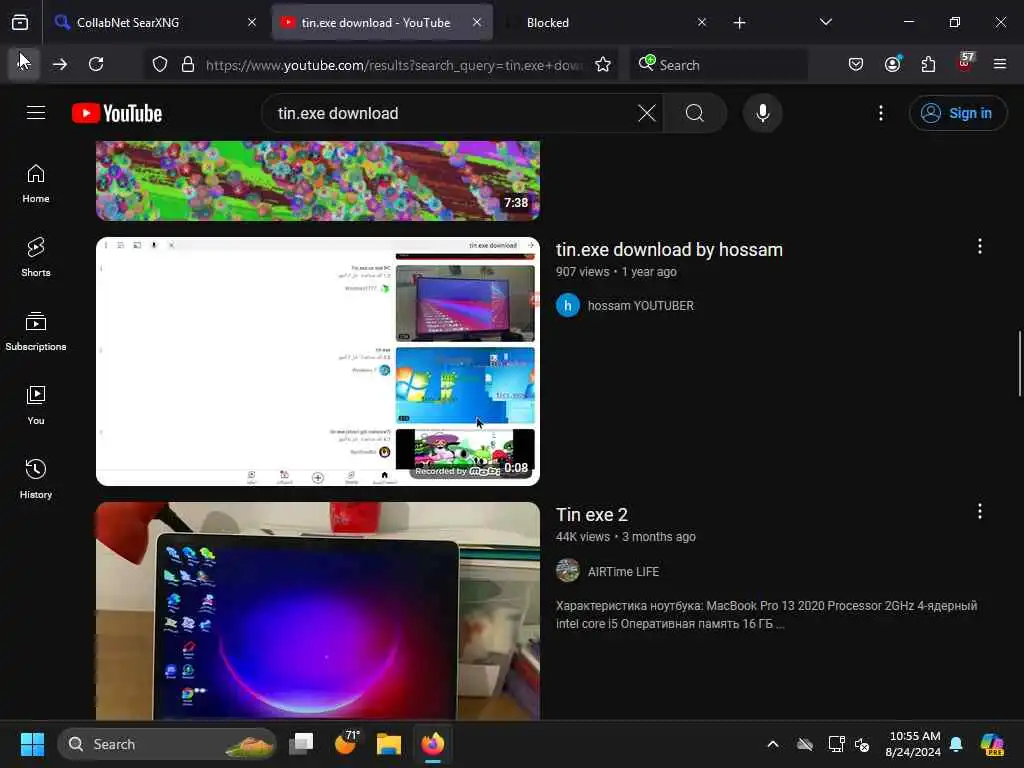
Task: Open tracking protection shield info
Action: (x=160, y=64)
